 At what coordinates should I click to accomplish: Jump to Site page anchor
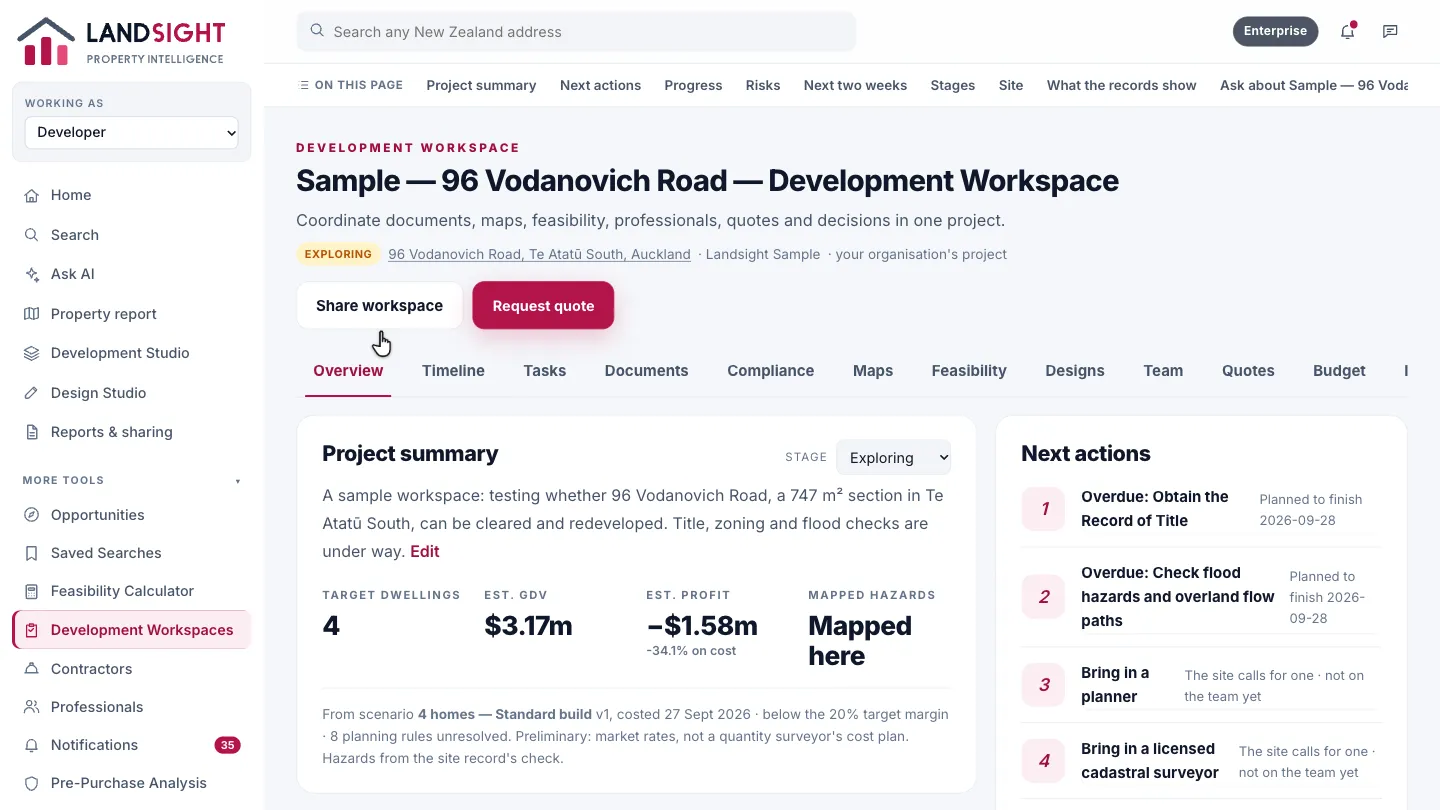pos(1011,85)
